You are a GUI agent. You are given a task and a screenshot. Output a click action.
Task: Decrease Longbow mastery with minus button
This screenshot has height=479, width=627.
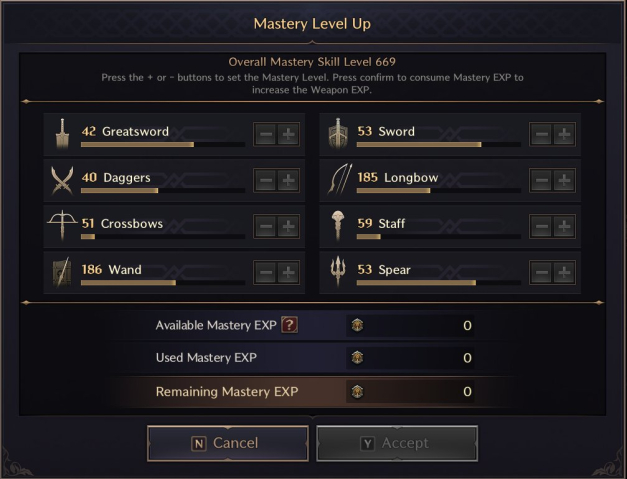coord(541,180)
